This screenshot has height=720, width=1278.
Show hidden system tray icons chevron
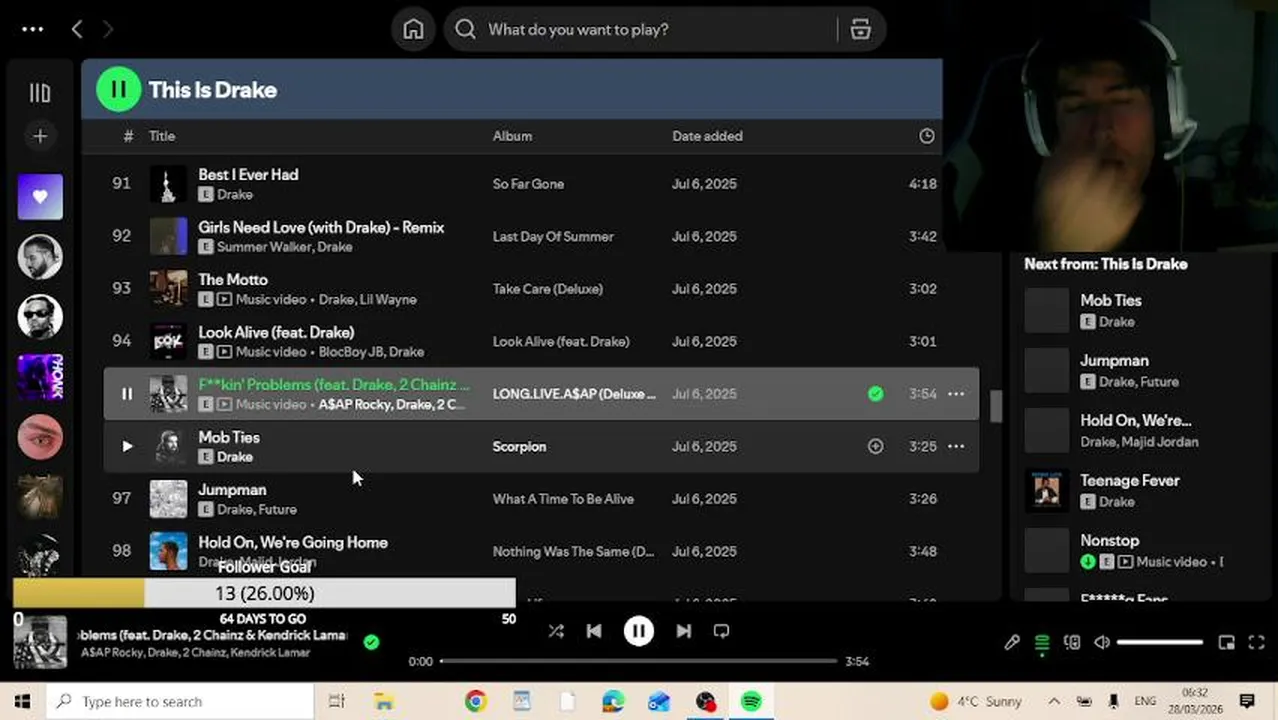[1054, 702]
